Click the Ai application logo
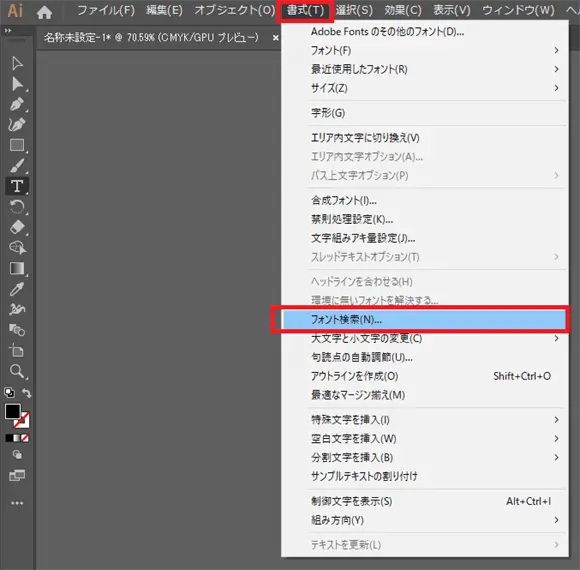This screenshot has height=570, width=580. tap(16, 10)
